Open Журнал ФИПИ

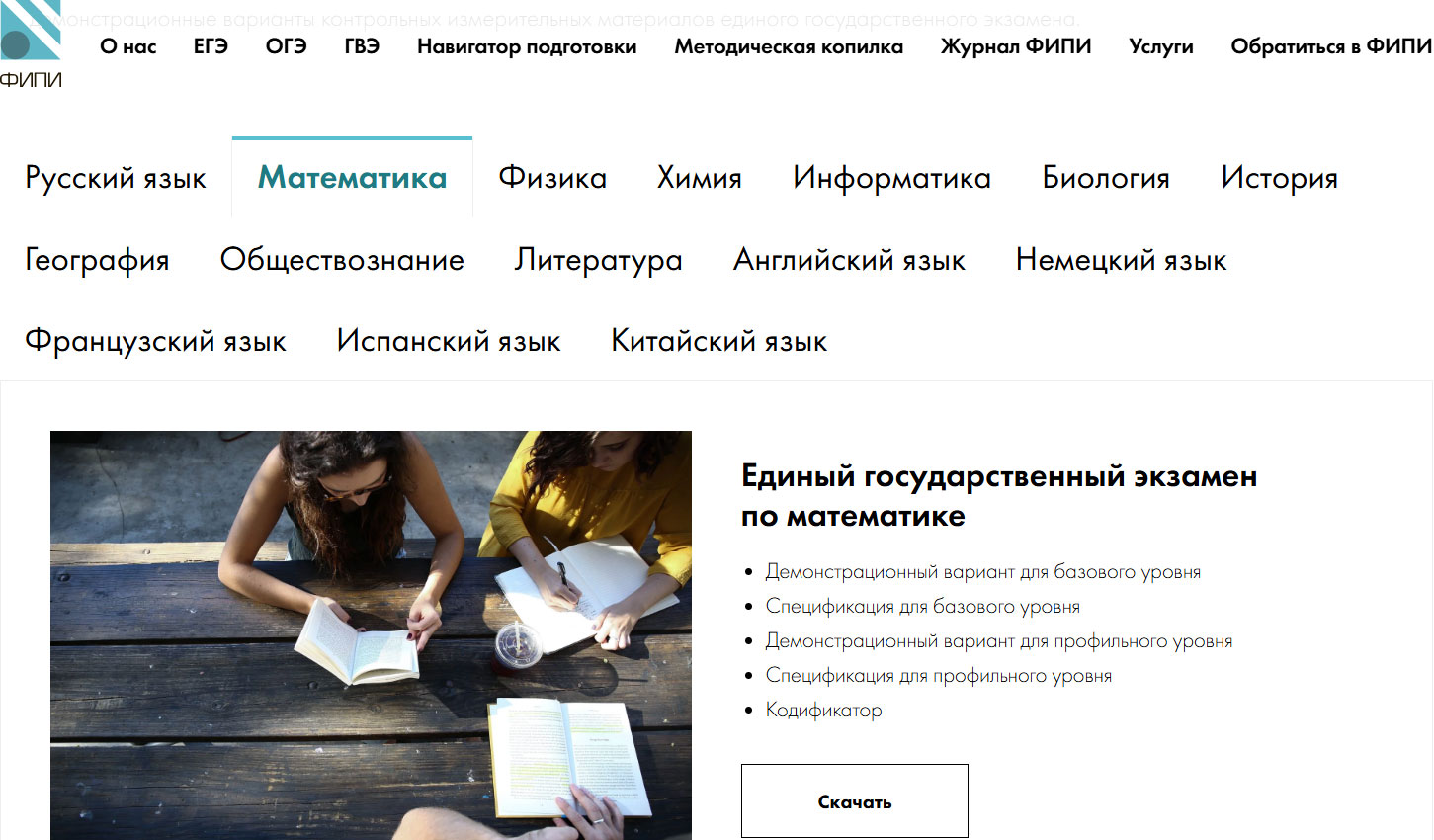1017,46
